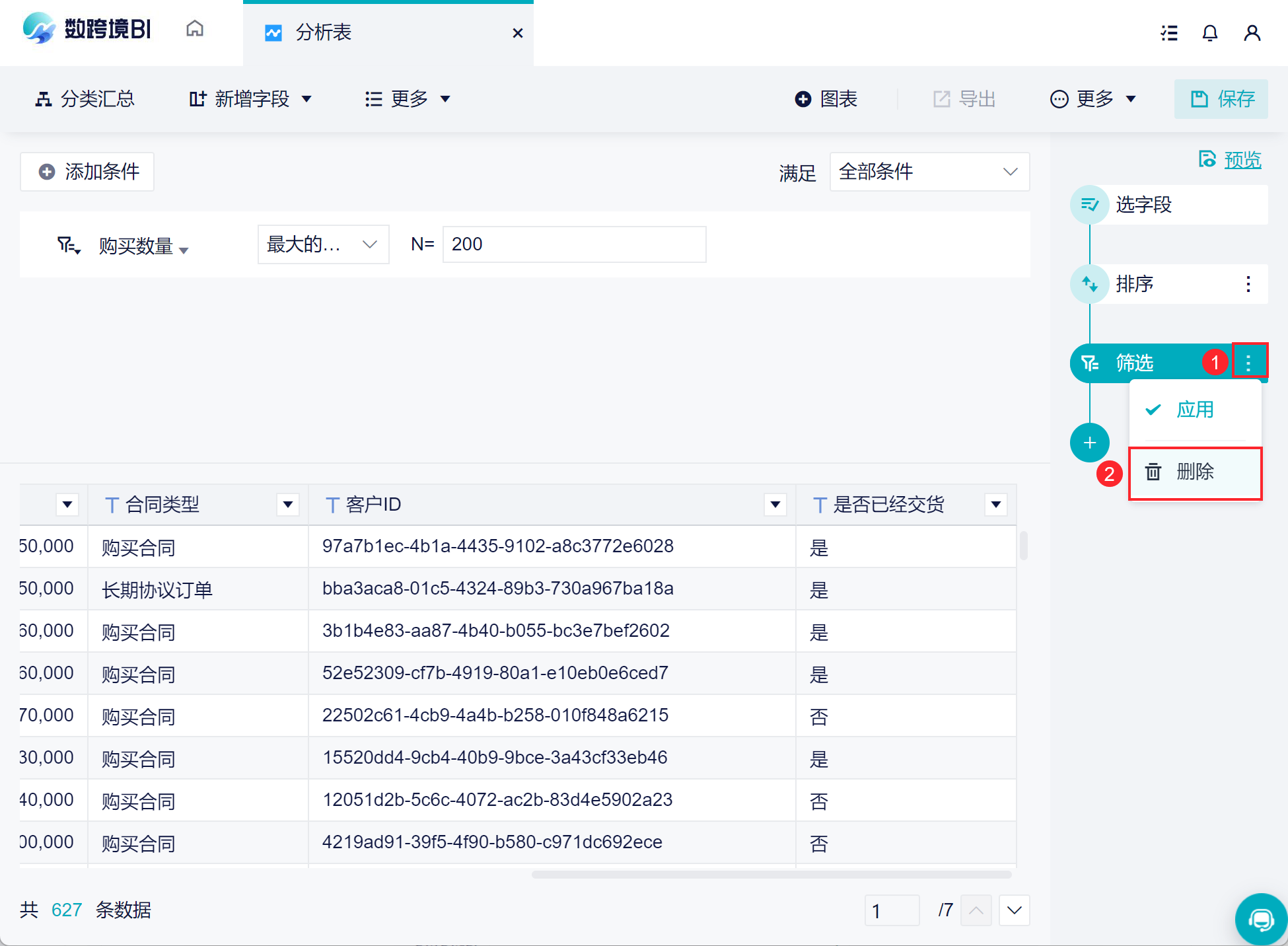The width and height of the screenshot is (1288, 946).
Task: Click the 添加条件 button
Action: [87, 172]
